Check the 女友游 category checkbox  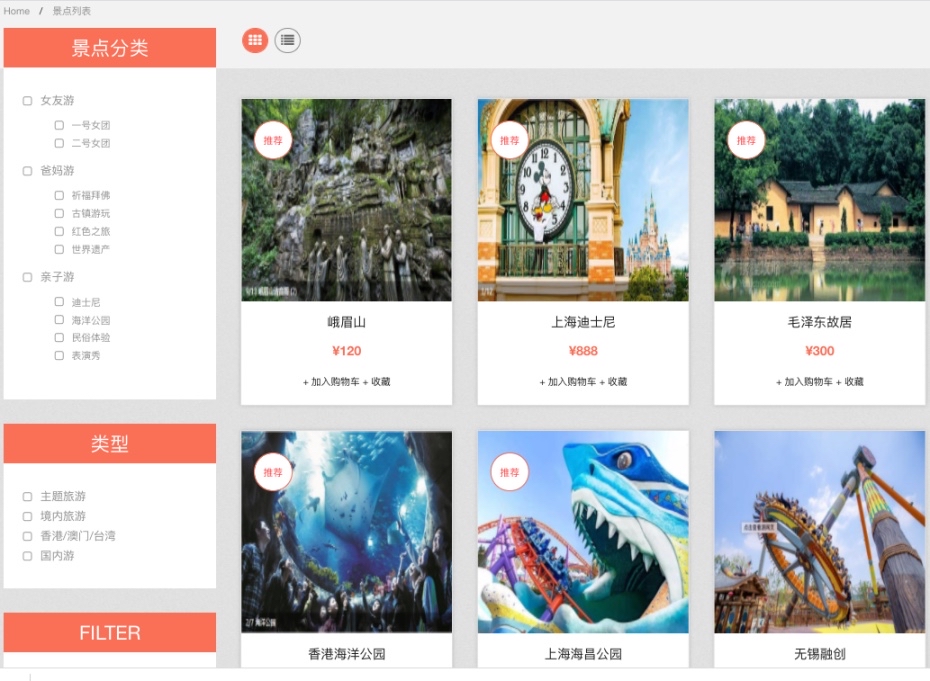click(x=27, y=101)
